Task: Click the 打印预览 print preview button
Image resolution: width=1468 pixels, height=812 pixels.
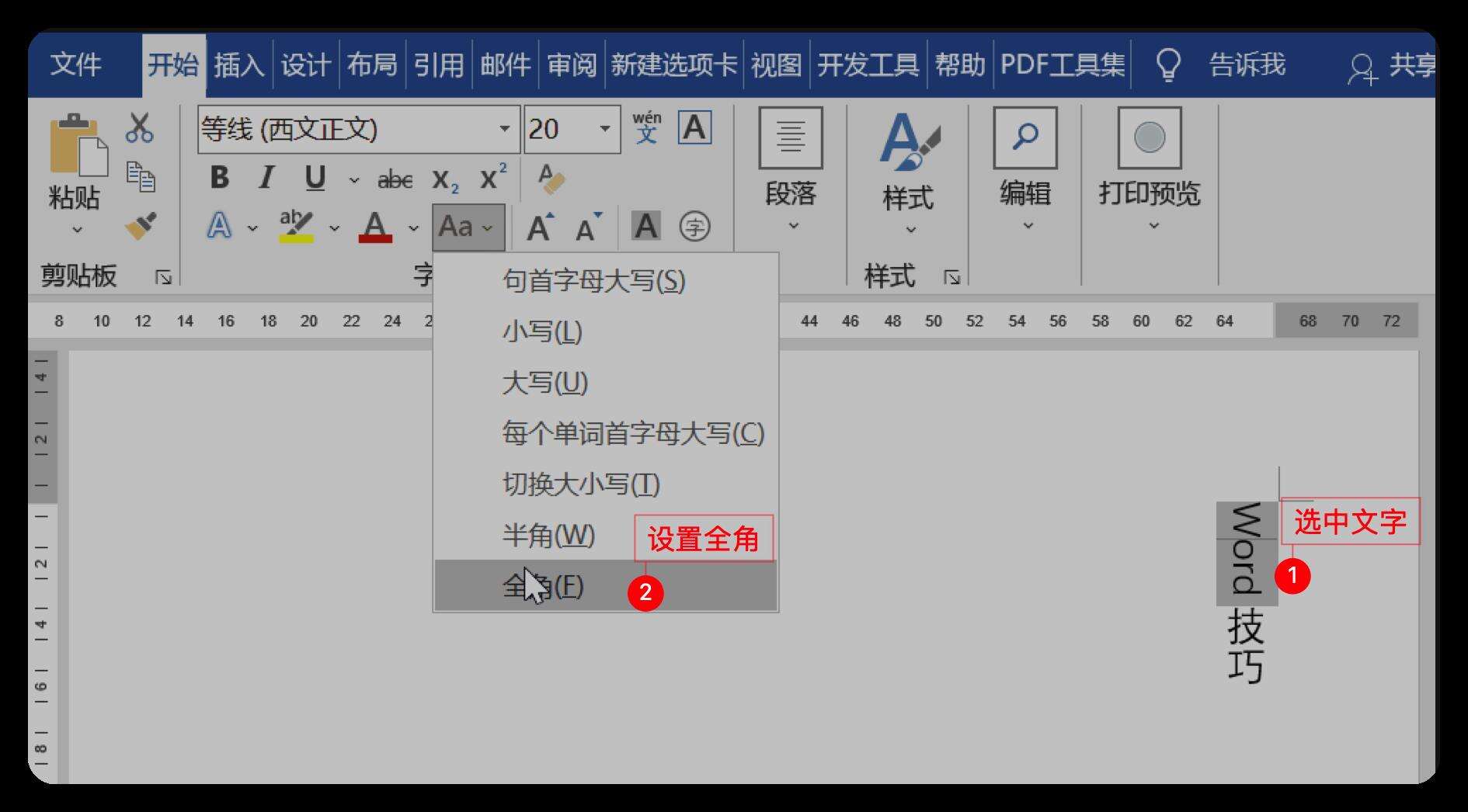Action: pos(1150,171)
